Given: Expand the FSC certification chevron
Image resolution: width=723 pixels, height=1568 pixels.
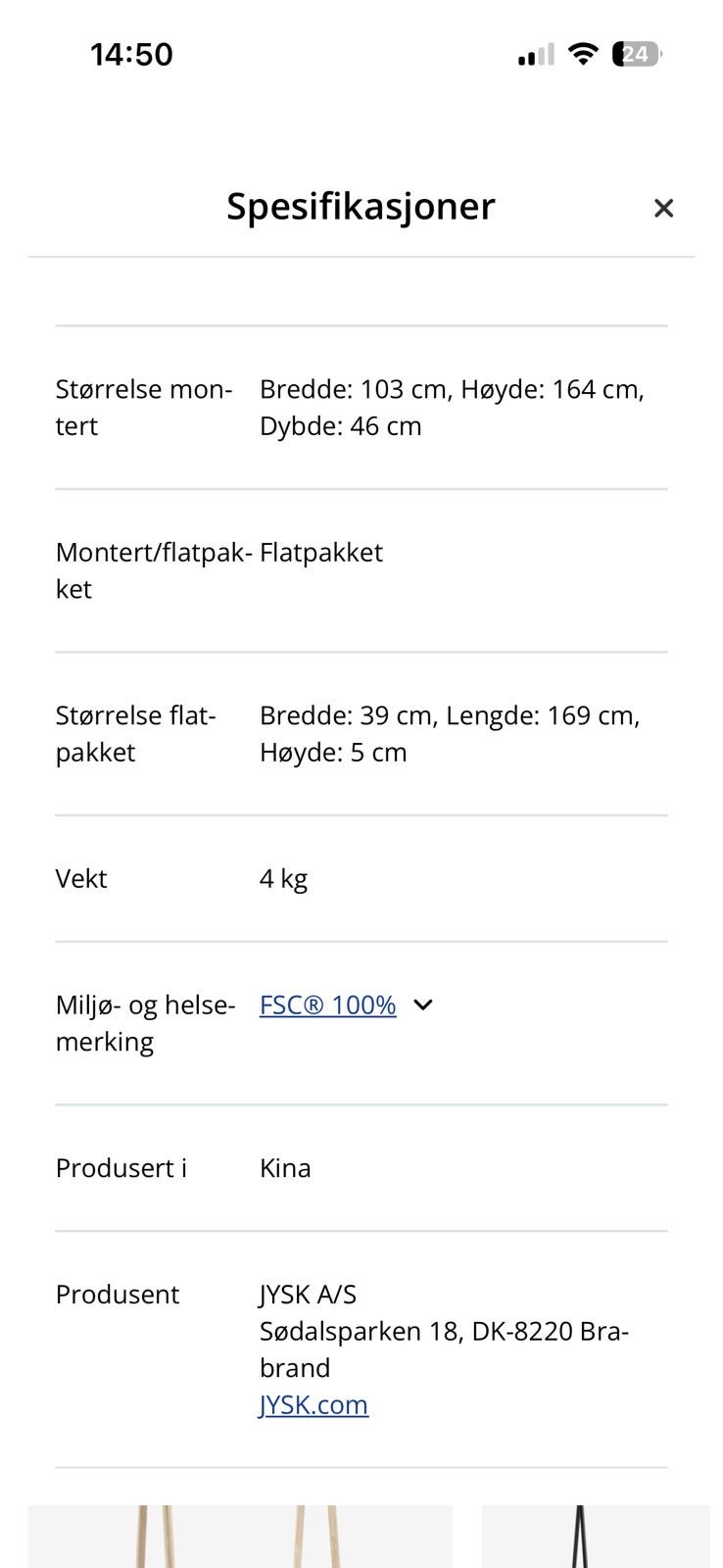Looking at the screenshot, I should click(x=423, y=1004).
